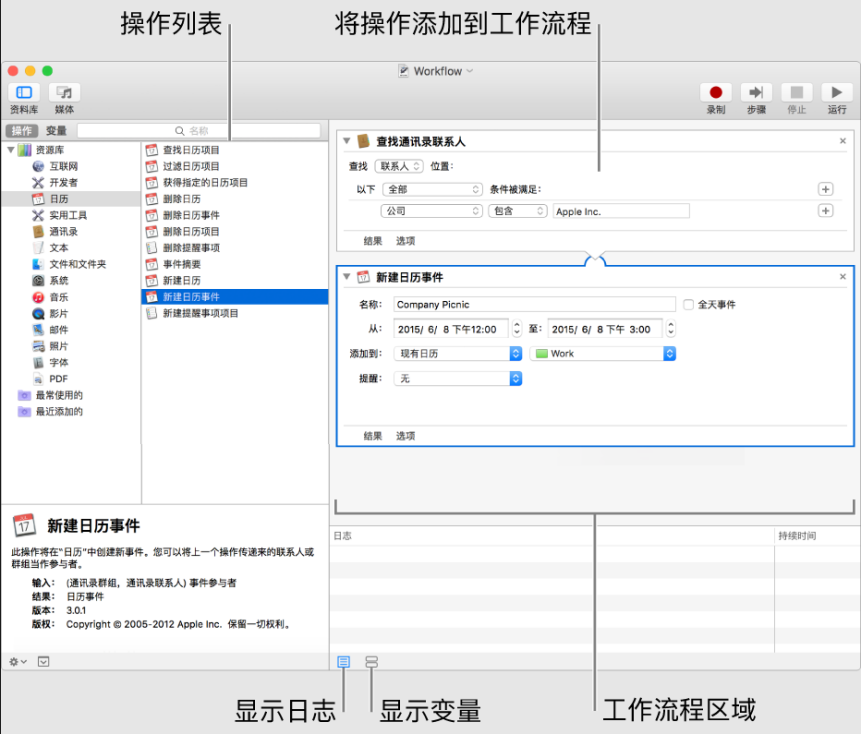The height and width of the screenshot is (734, 861).
Task: Show the log with 显示日志 icon
Action: (x=343, y=660)
